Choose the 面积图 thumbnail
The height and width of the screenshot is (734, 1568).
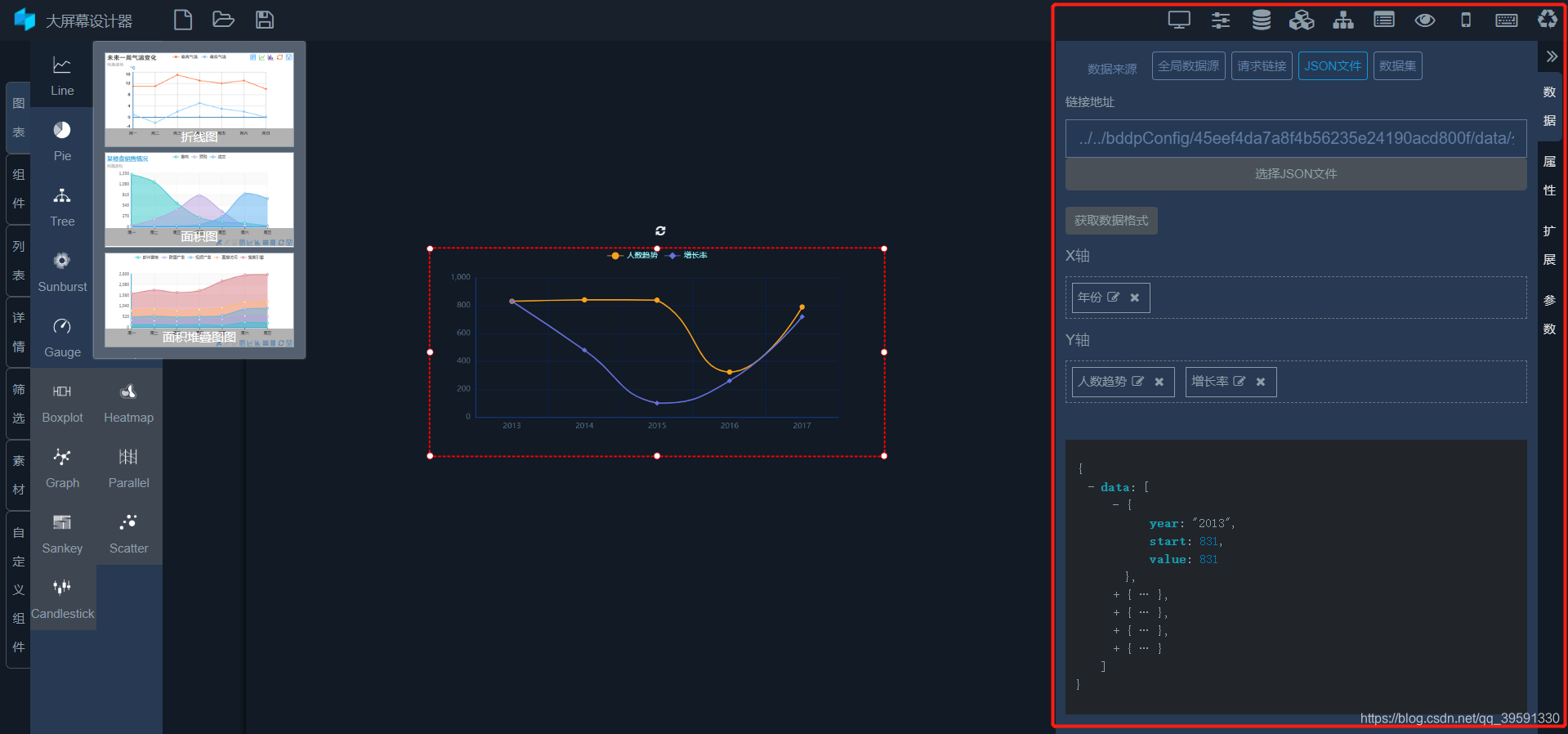pos(199,199)
